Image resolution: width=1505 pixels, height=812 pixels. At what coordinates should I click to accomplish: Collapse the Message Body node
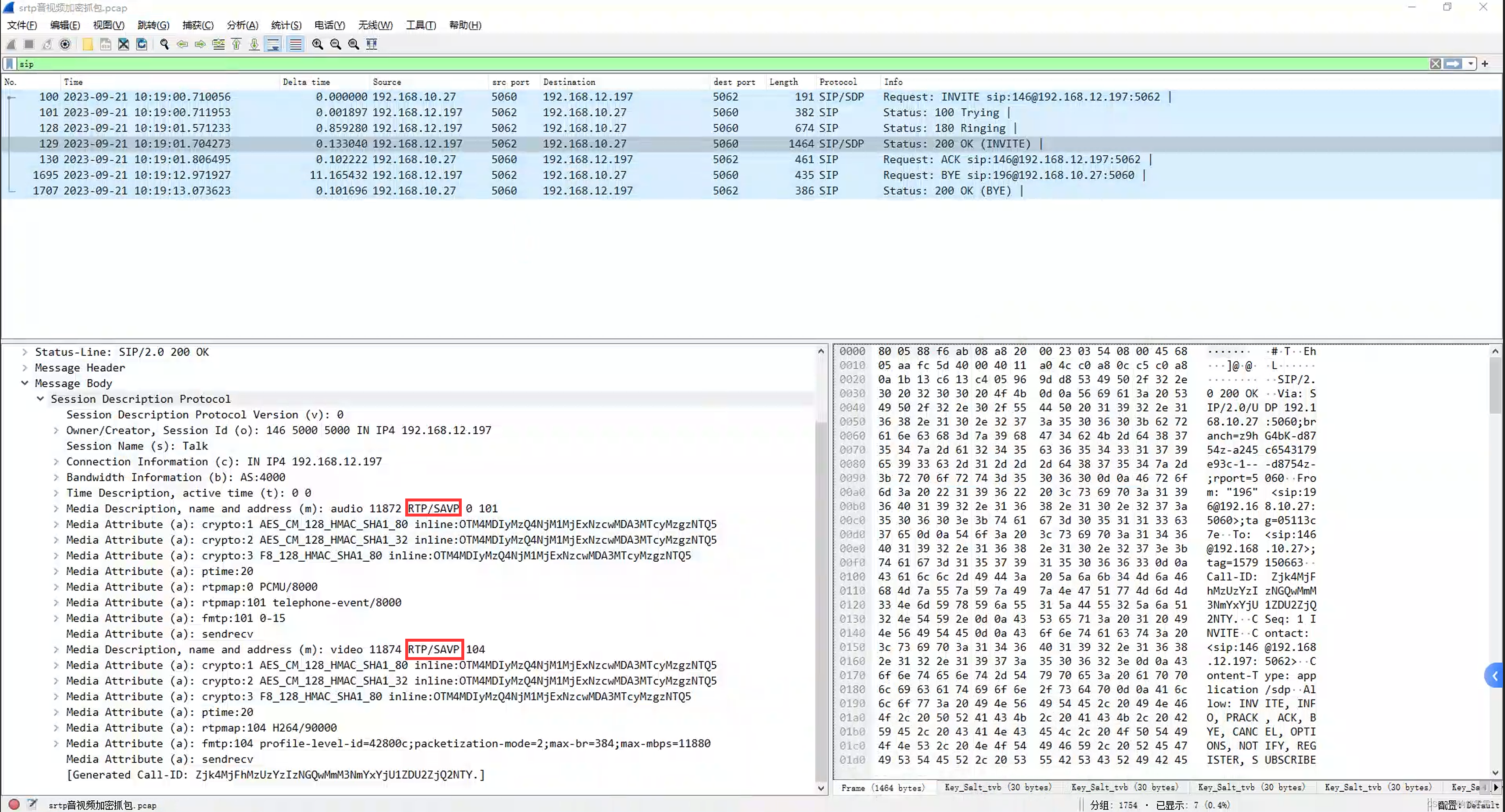25,383
